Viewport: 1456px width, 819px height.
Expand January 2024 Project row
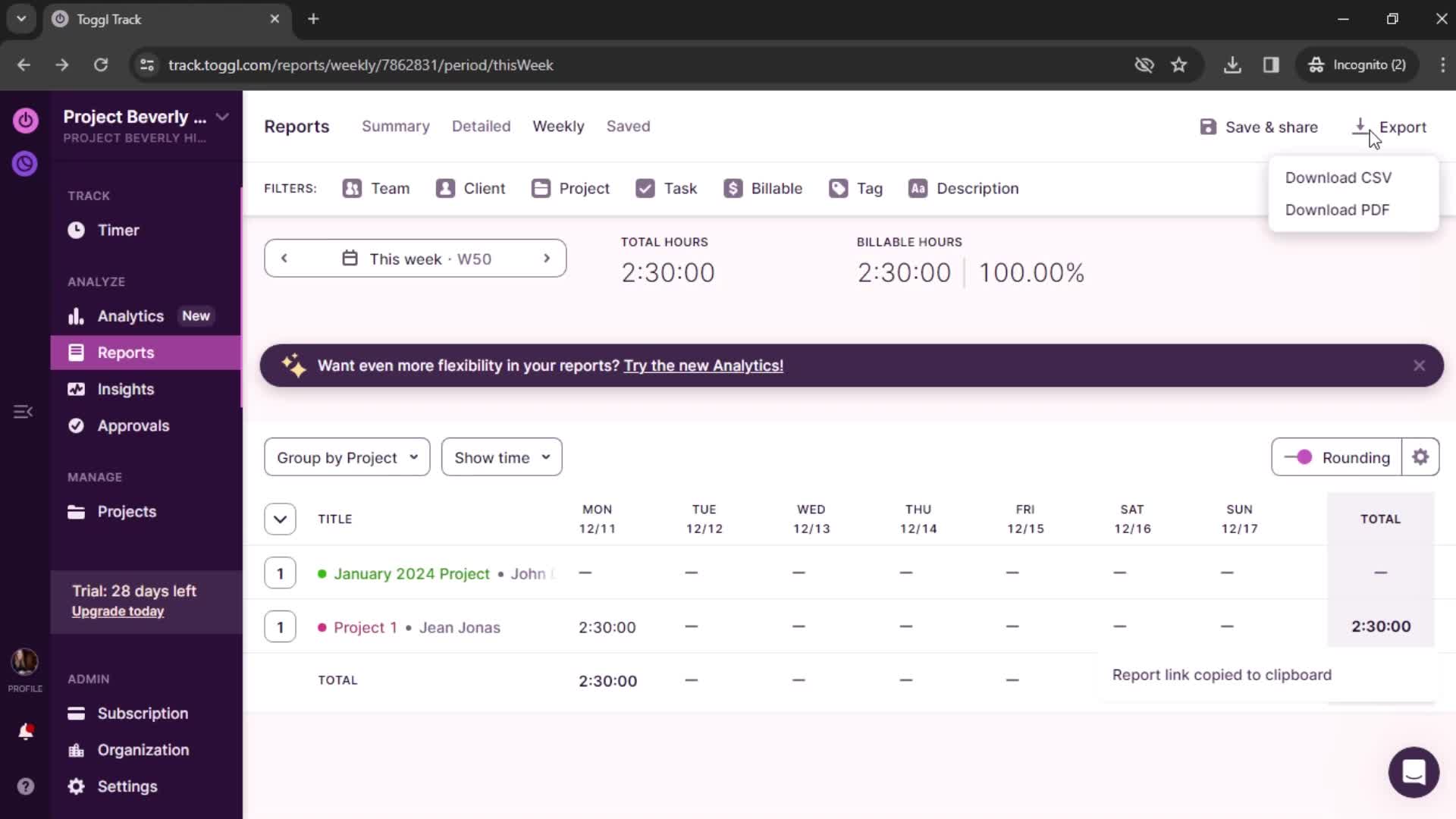click(280, 573)
